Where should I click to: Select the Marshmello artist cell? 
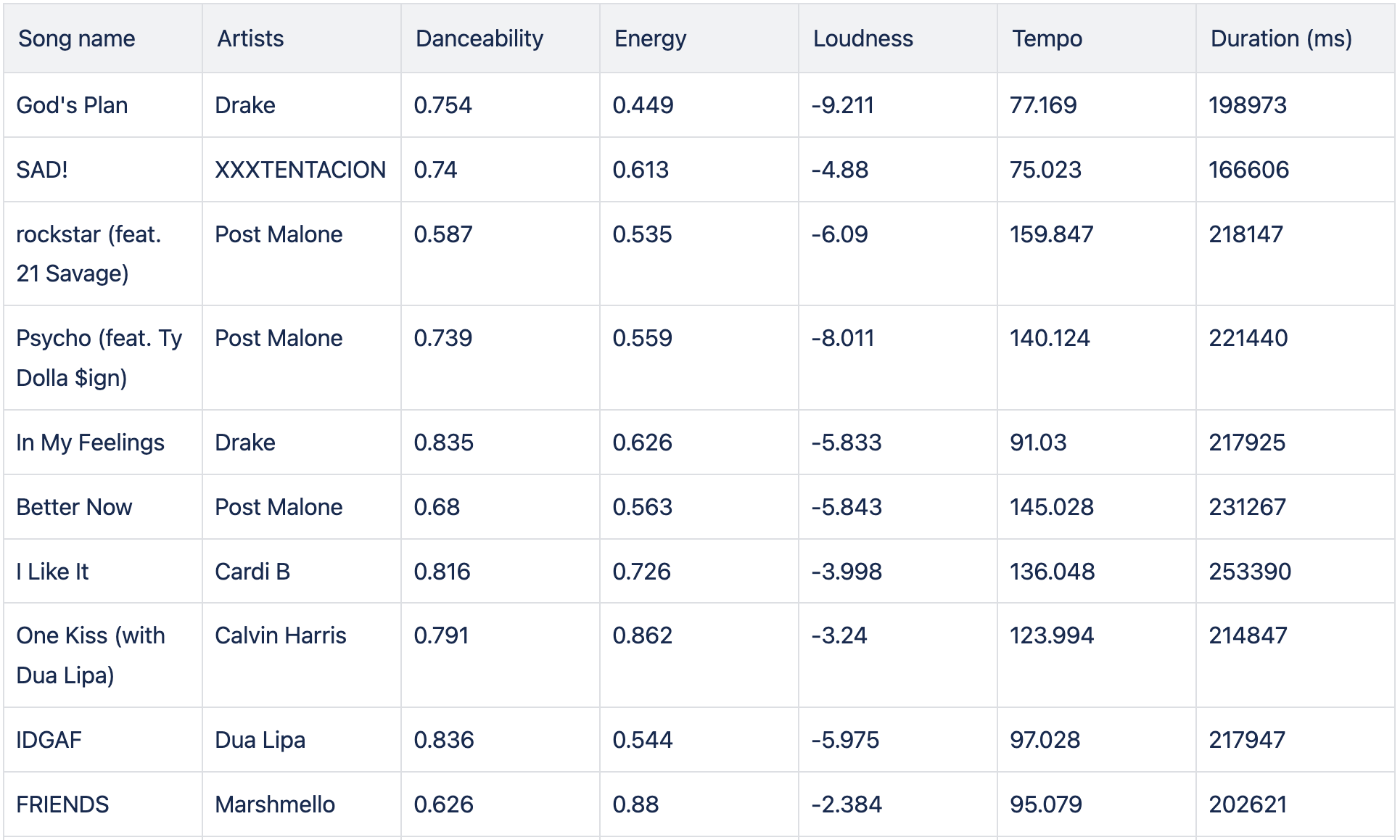click(275, 804)
